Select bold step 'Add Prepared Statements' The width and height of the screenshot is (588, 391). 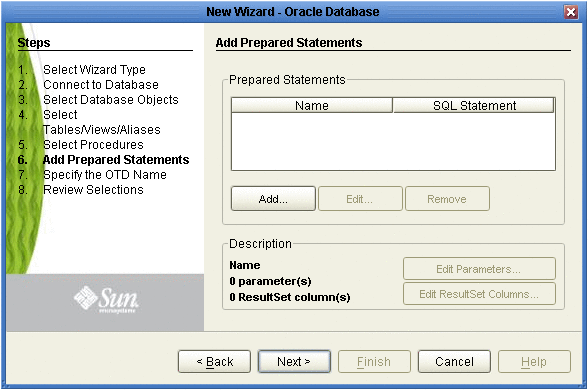point(116,160)
